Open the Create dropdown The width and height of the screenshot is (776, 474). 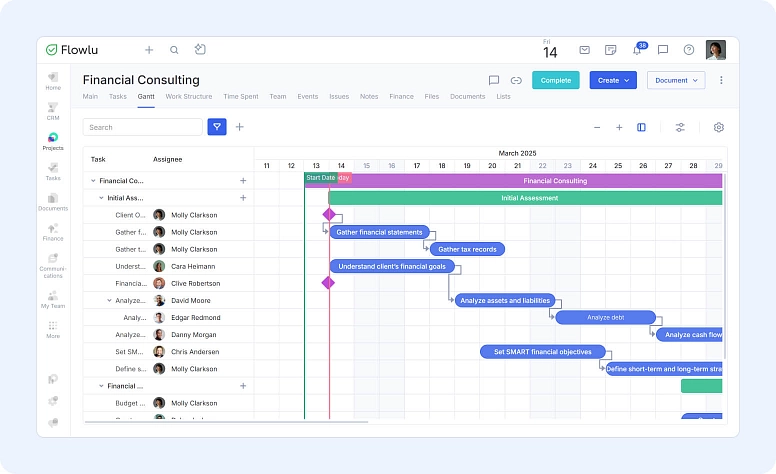point(613,80)
